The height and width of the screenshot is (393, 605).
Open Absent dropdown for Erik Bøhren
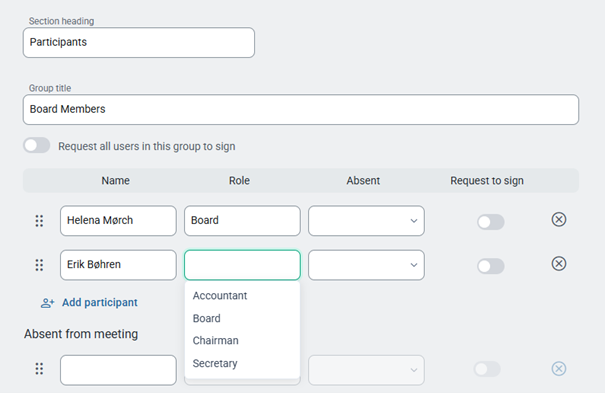(x=366, y=265)
